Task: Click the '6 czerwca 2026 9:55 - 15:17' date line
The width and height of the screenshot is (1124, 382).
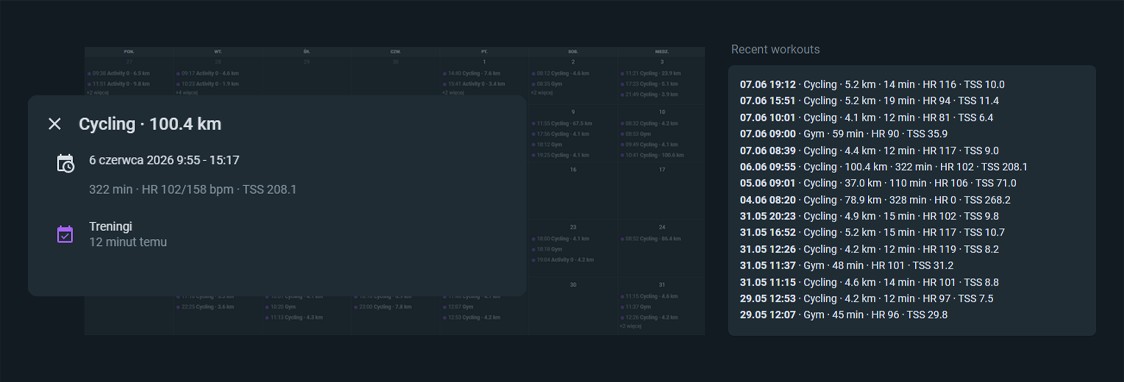Action: [164, 161]
